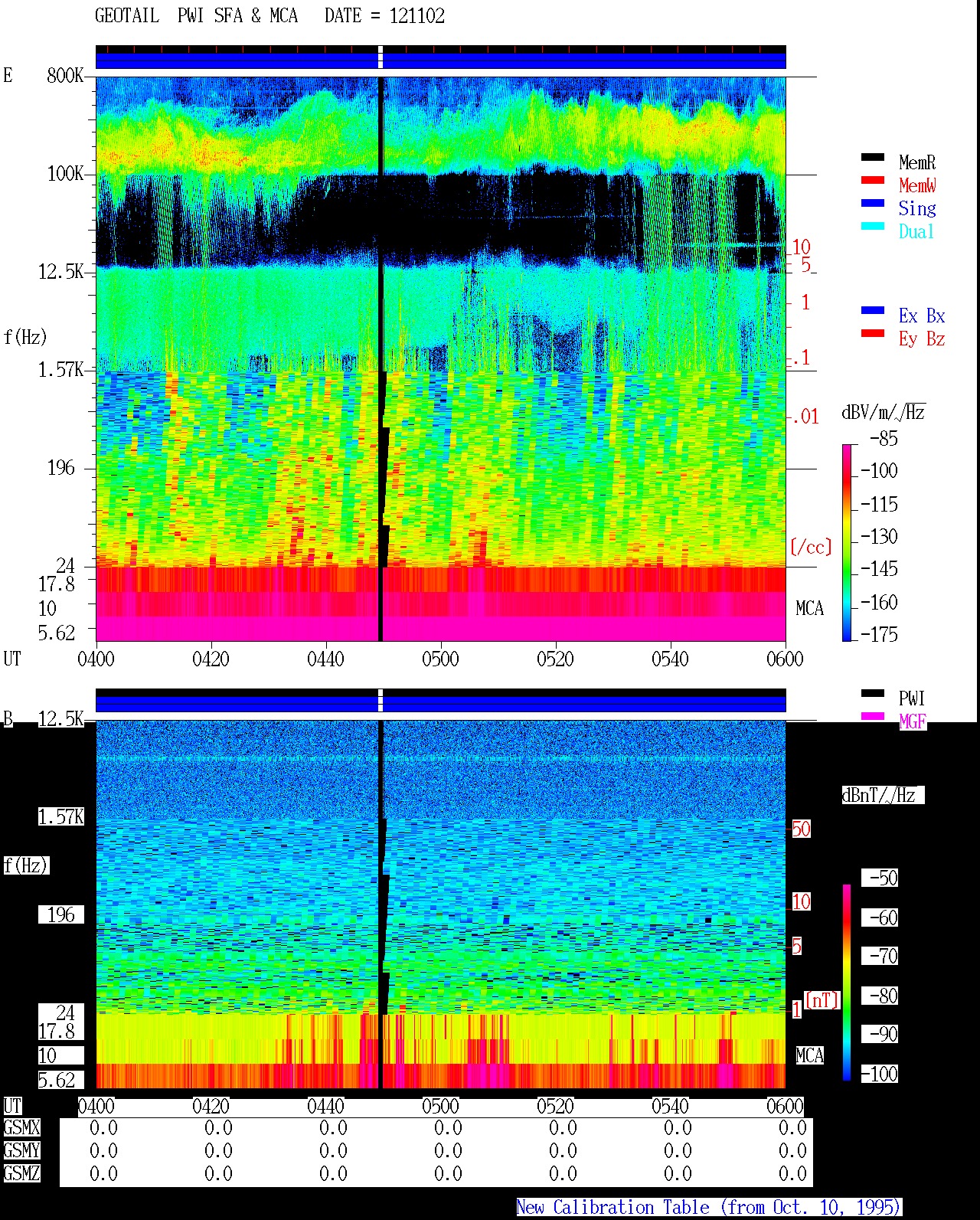The image size is (980, 1220).
Task: Select 0440 on the B panel time axis
Action: [325, 1106]
